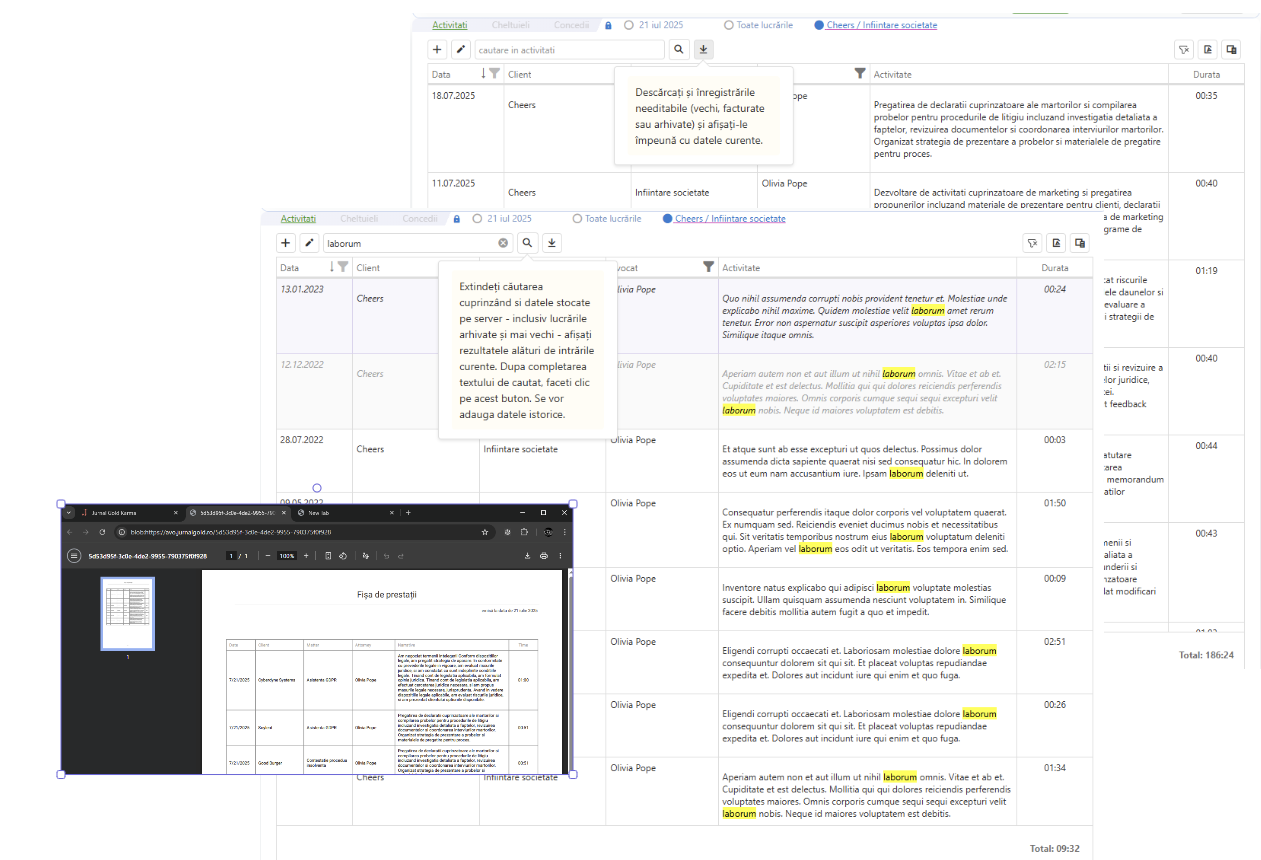The height and width of the screenshot is (860, 1261).
Task: Switch to the 'Activitati' tab in the lower panel
Action: (298, 219)
